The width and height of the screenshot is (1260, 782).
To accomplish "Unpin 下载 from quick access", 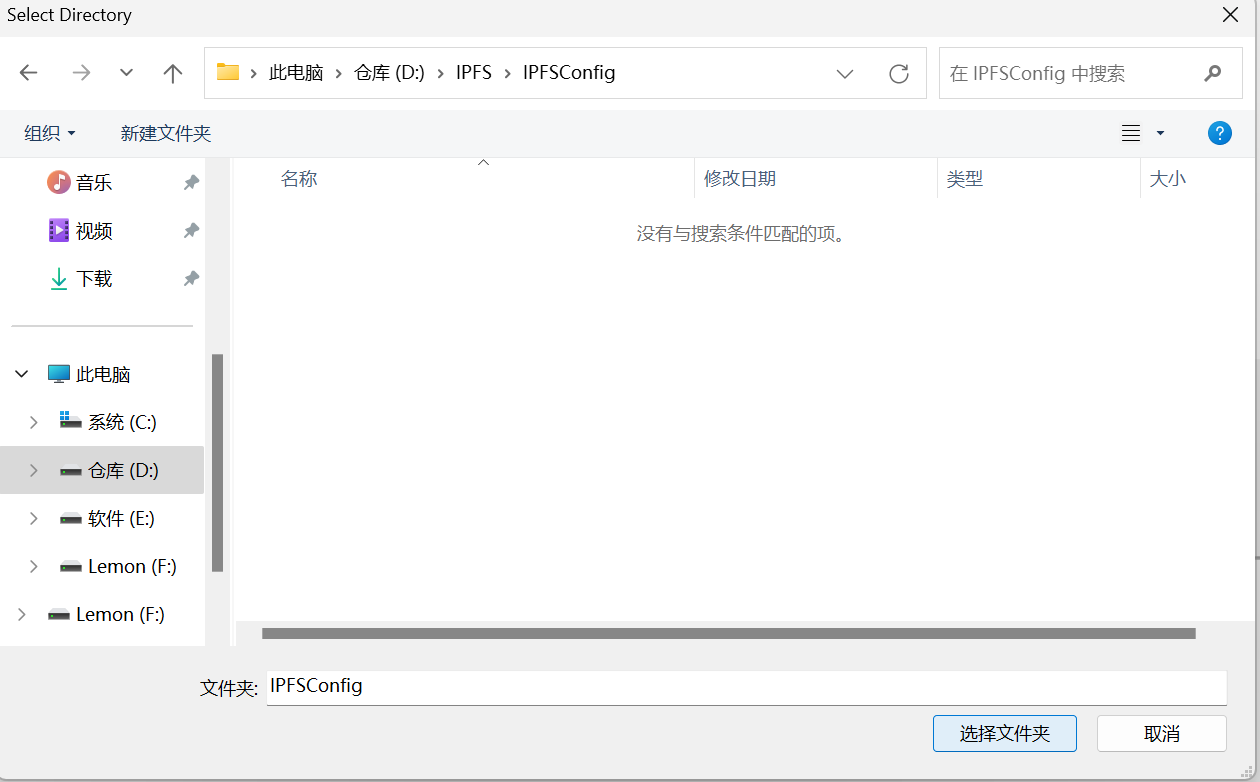I will 190,278.
